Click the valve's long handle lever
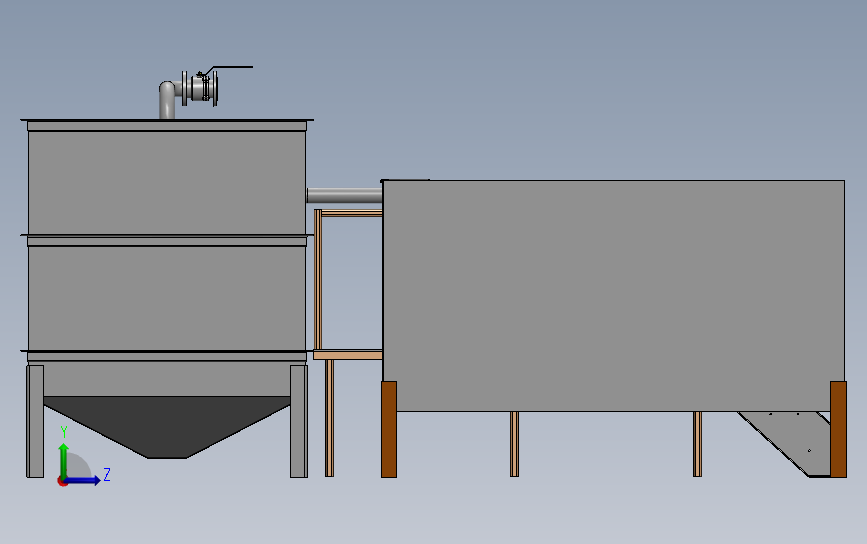 (232, 67)
